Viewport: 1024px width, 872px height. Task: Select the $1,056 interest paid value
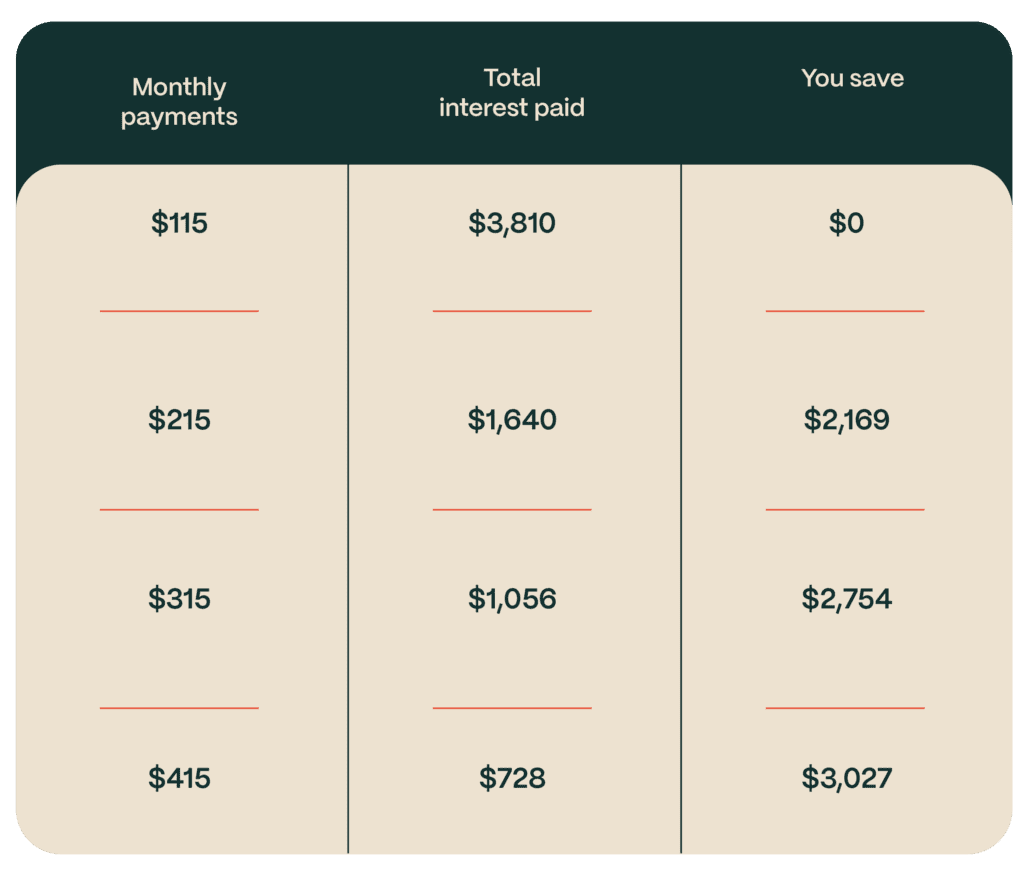click(x=512, y=599)
